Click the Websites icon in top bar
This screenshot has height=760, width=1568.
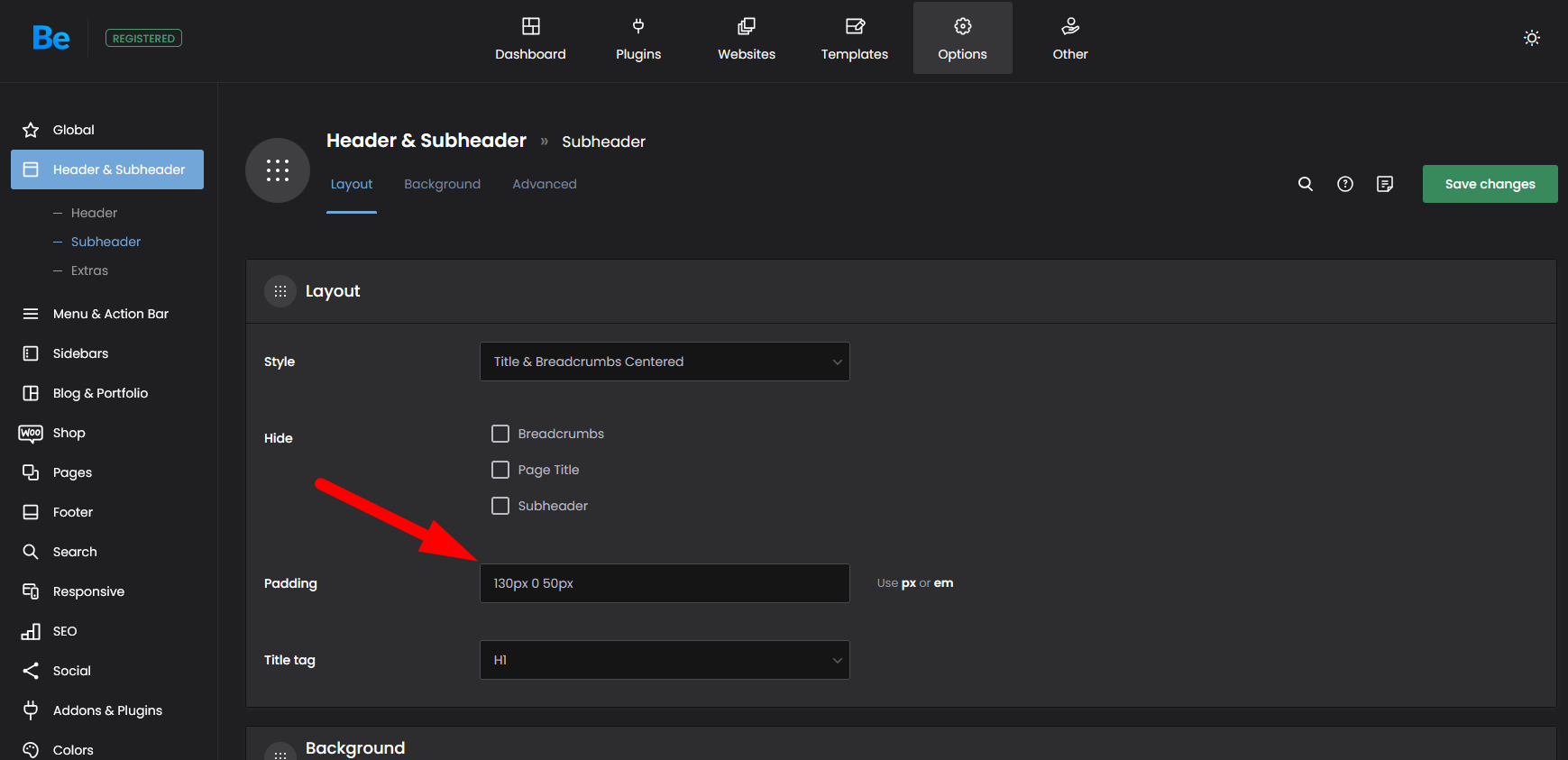click(747, 26)
